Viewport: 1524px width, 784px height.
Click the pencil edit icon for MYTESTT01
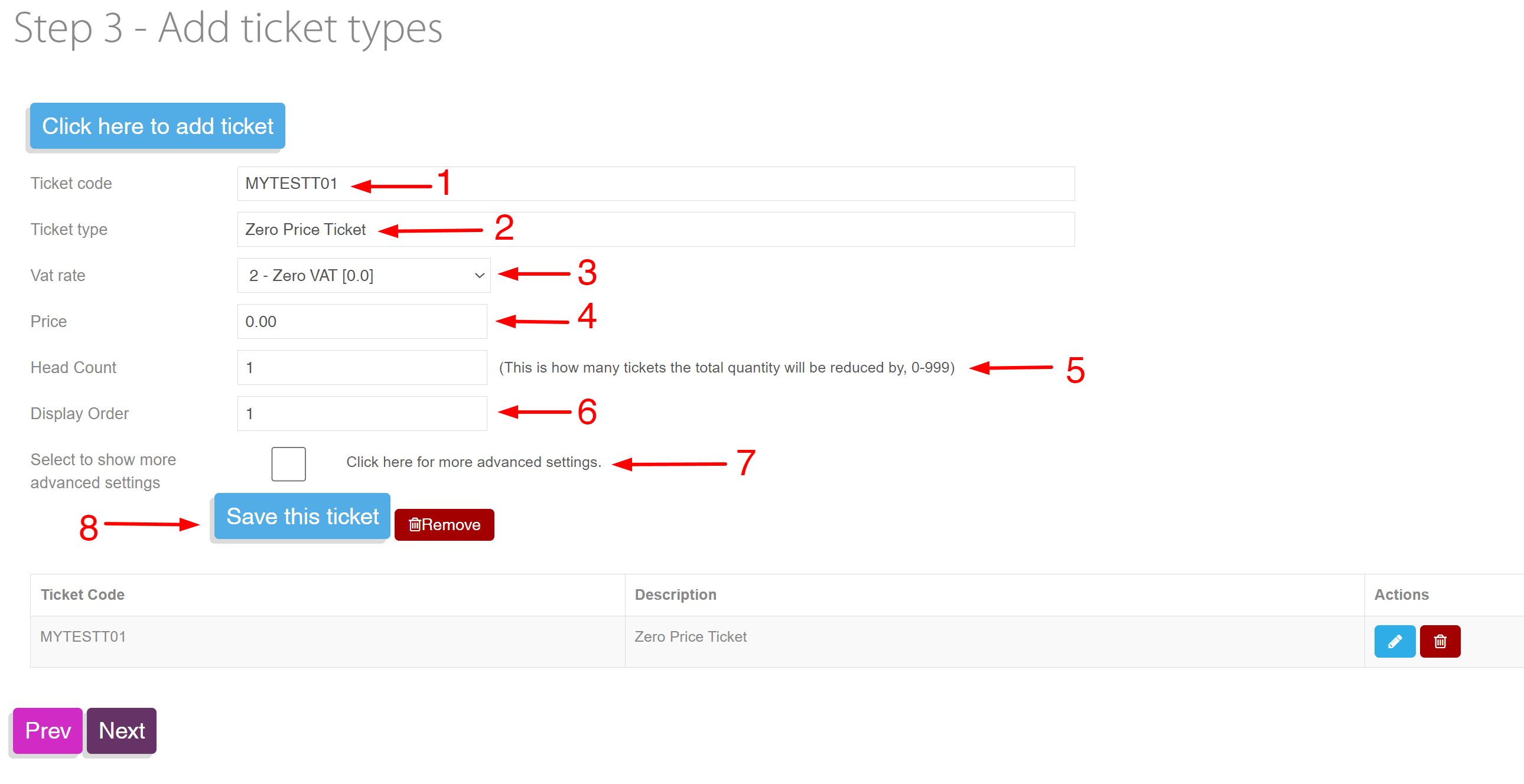coord(1394,641)
